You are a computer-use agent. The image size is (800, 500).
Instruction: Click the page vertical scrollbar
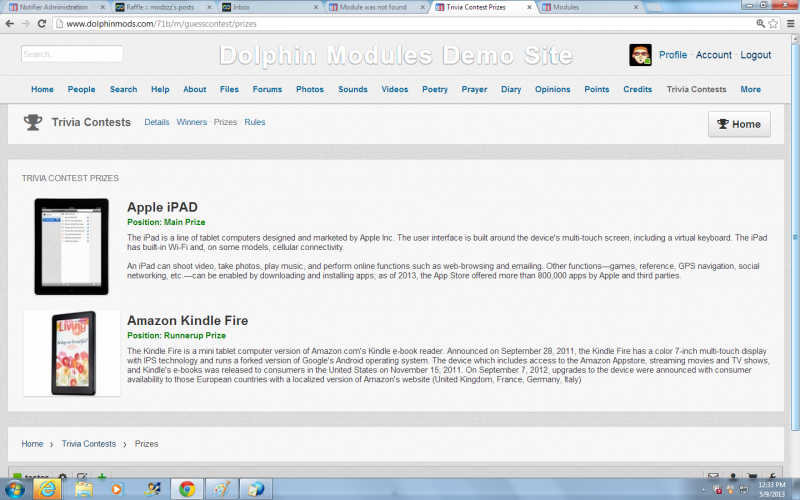(795, 237)
